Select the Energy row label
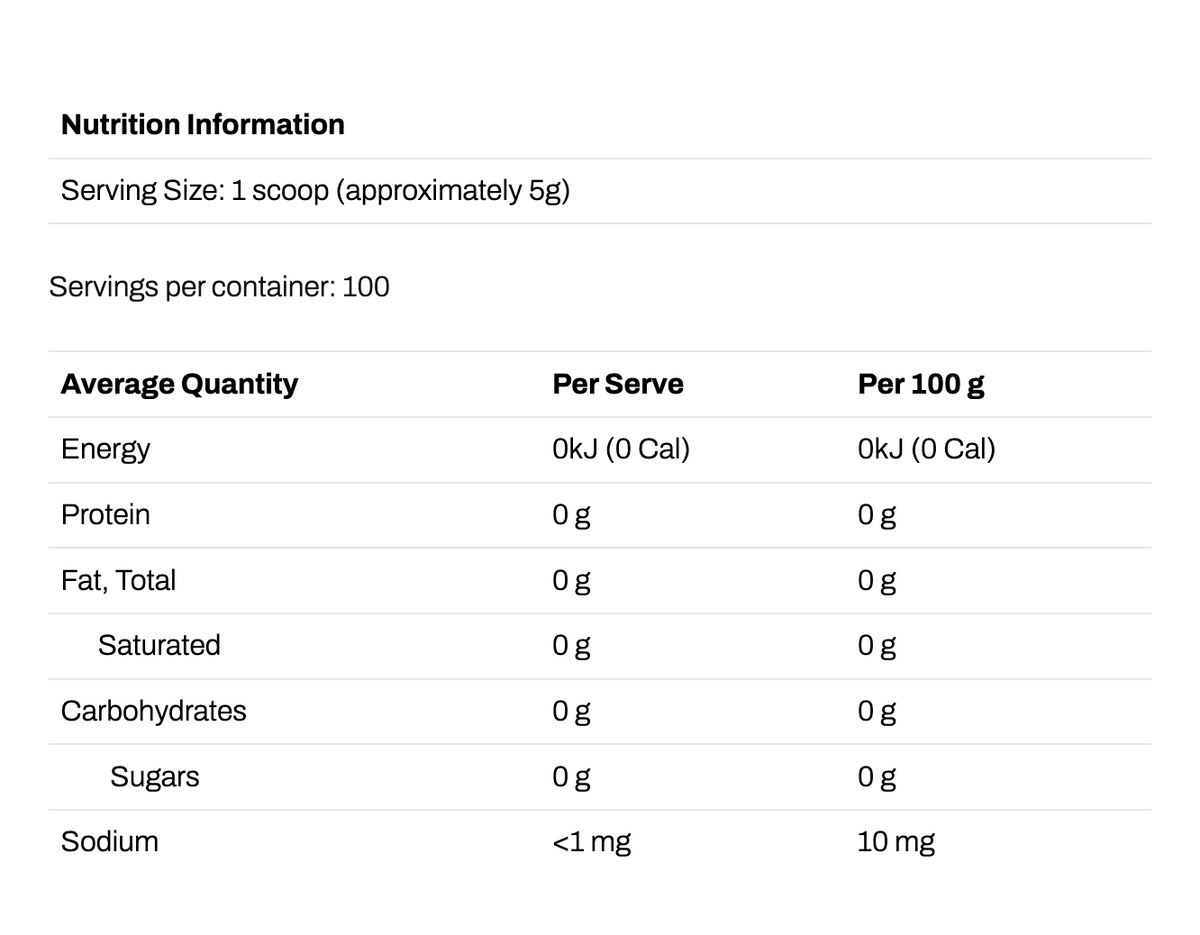This screenshot has width=1200, height=935. click(x=105, y=449)
